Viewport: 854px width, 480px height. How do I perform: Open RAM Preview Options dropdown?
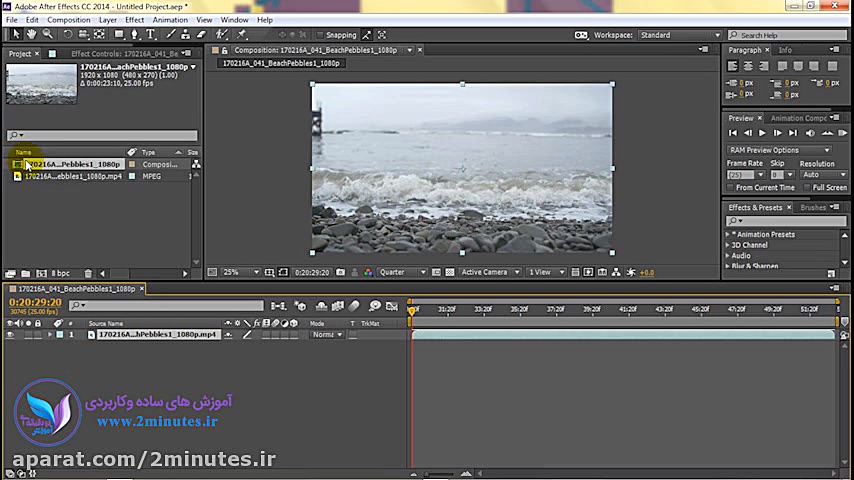[x=779, y=150]
